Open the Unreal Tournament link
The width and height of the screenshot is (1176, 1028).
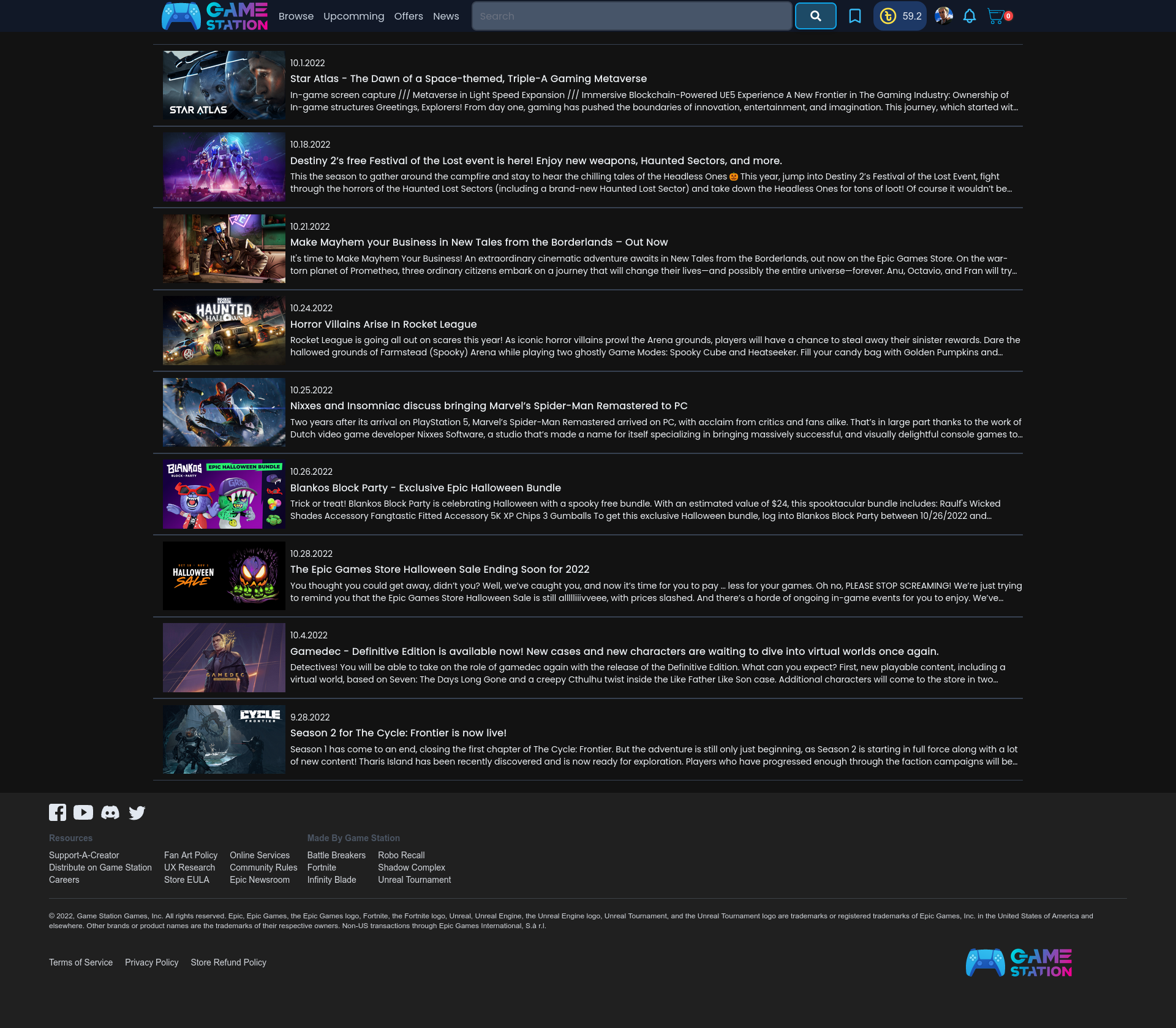click(x=415, y=880)
